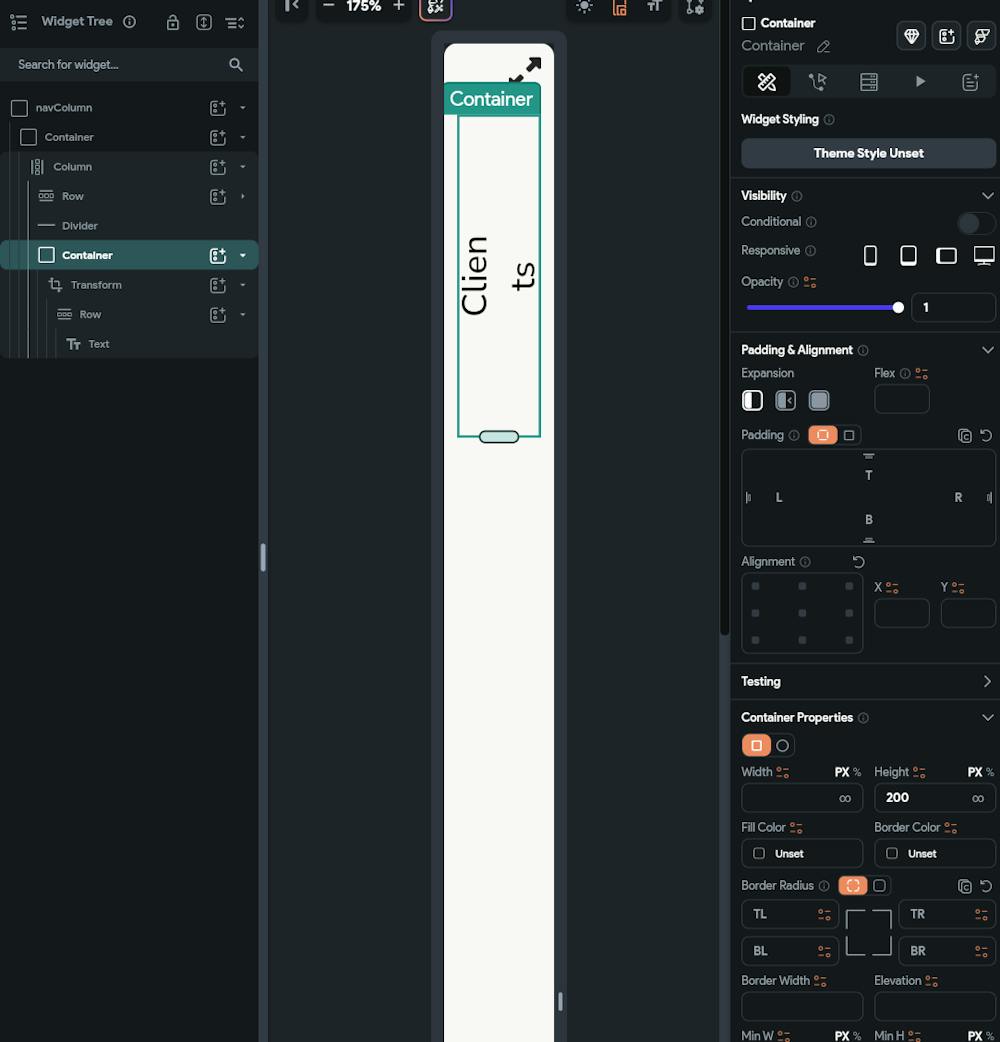Zoom out canvas with minus icon
1000x1042 pixels.
[328, 6]
